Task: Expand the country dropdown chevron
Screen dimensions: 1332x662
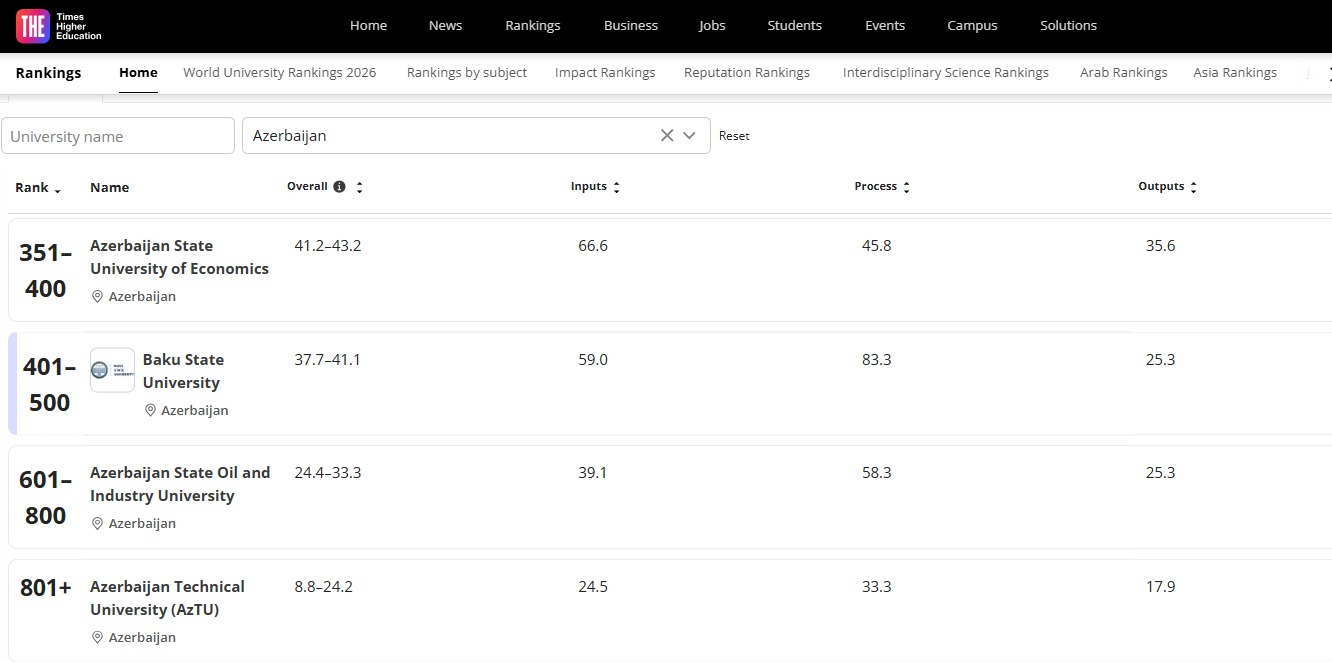Action: (x=689, y=136)
